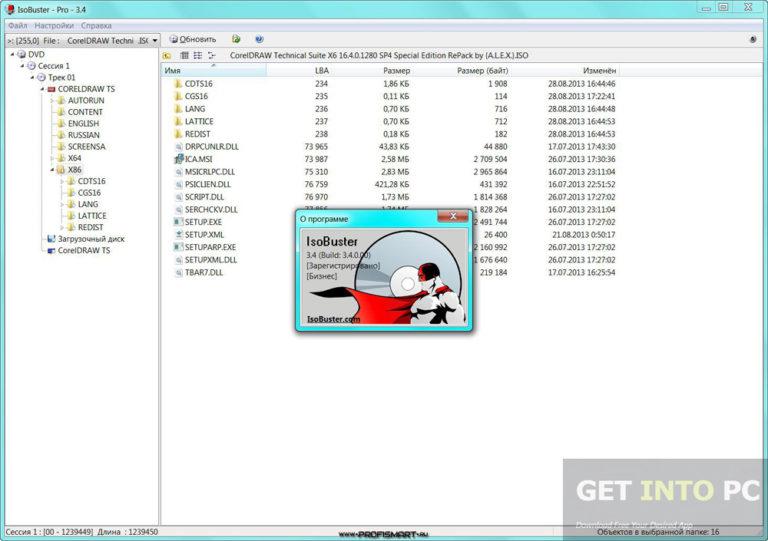Screen dimensions: 768x541
Task: Select the REDIST folder name in file list
Action: [x=197, y=134]
